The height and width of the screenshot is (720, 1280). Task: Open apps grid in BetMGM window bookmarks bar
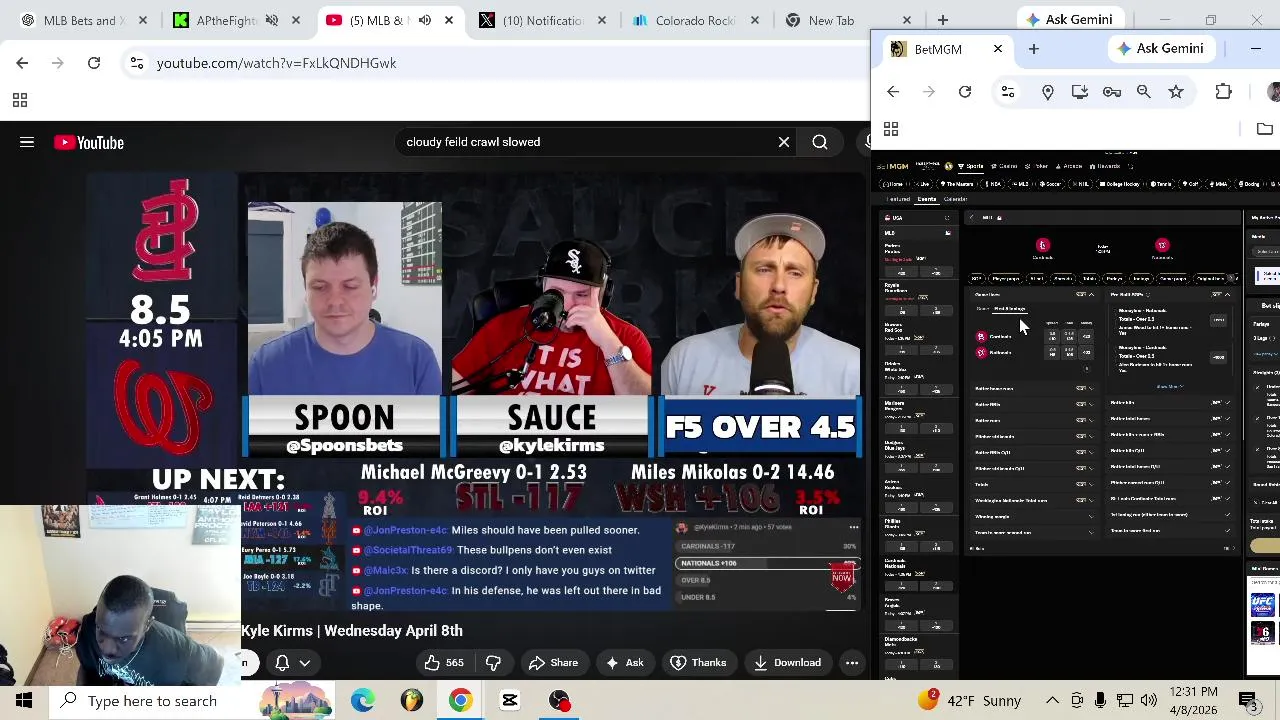[891, 129]
